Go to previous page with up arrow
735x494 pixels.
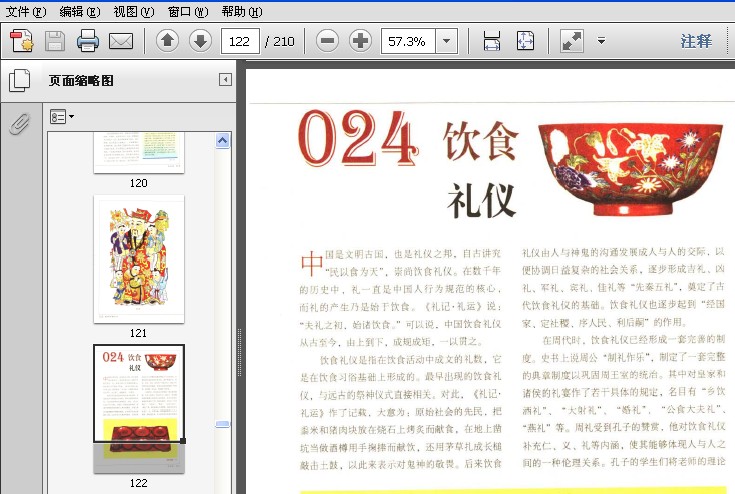167,41
